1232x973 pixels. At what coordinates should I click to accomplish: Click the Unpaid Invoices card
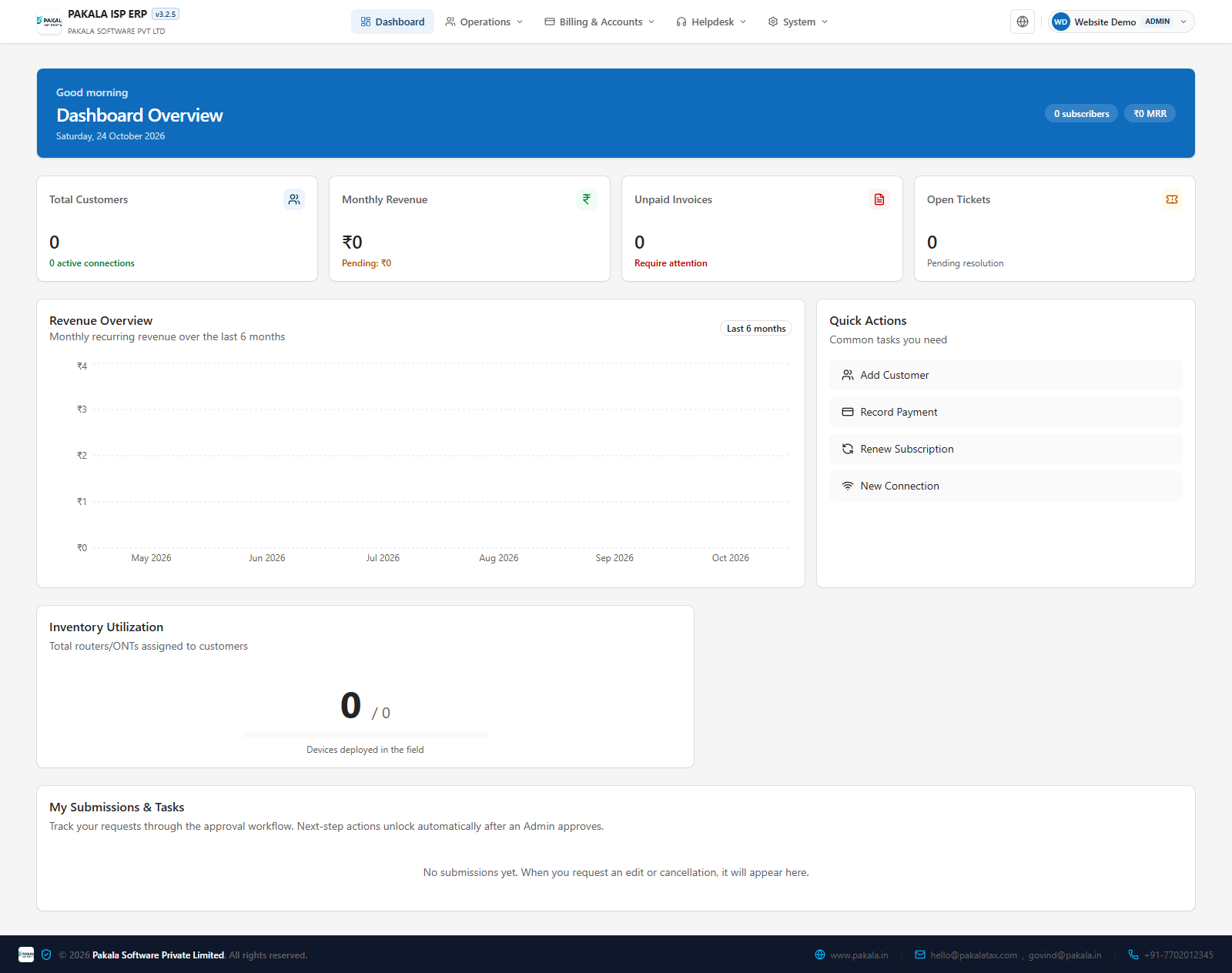coord(762,229)
